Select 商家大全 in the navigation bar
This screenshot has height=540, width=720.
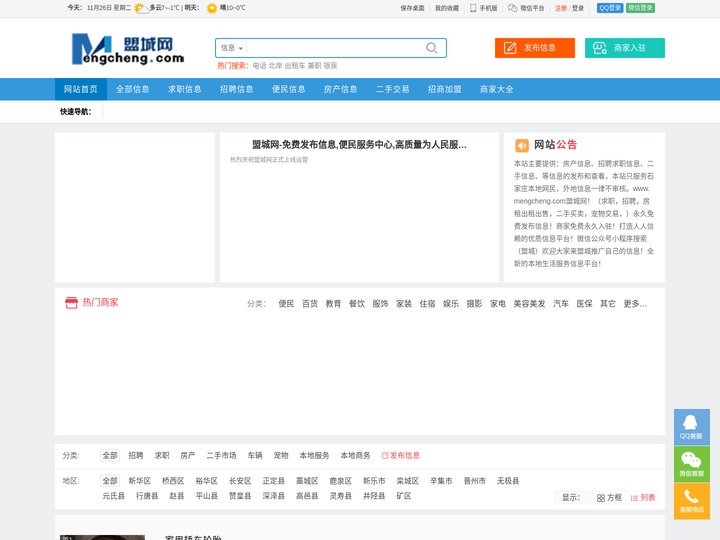coord(496,89)
